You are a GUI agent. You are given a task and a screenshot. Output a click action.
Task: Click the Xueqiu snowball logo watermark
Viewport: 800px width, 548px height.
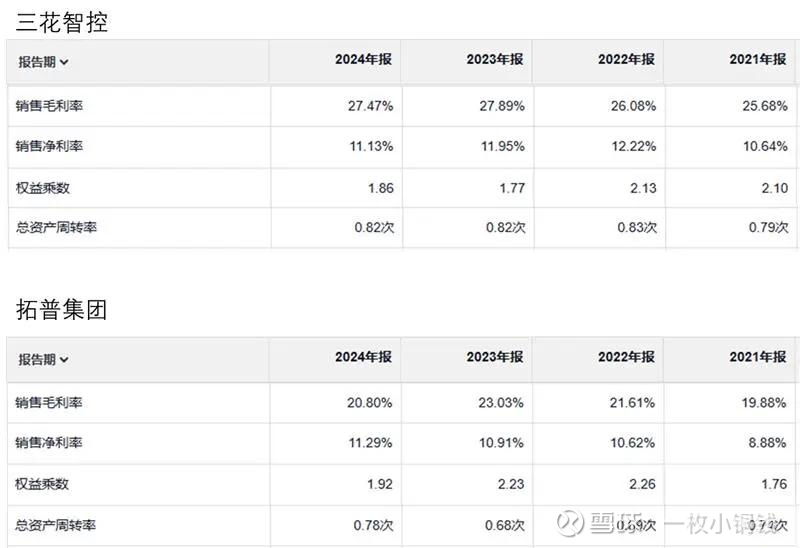point(570,524)
